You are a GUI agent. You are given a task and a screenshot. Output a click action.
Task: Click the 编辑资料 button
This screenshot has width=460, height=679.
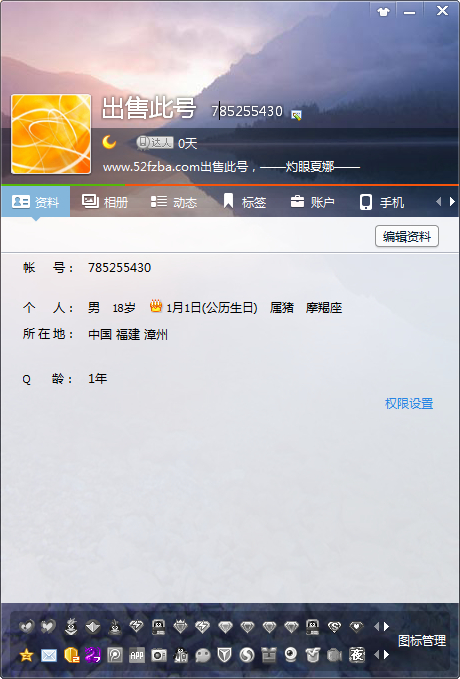pos(407,236)
